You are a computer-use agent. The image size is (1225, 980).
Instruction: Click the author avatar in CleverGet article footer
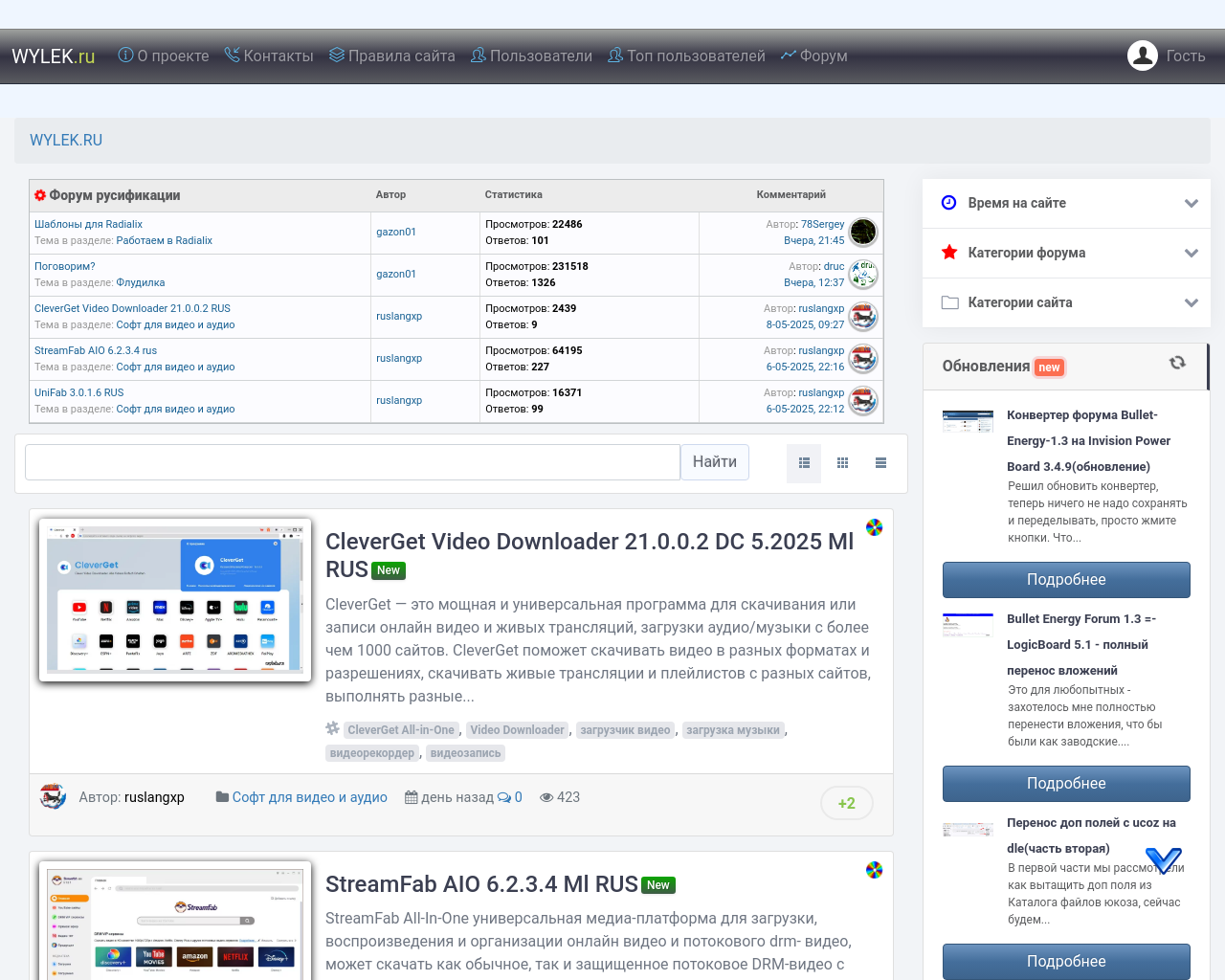coord(53,796)
